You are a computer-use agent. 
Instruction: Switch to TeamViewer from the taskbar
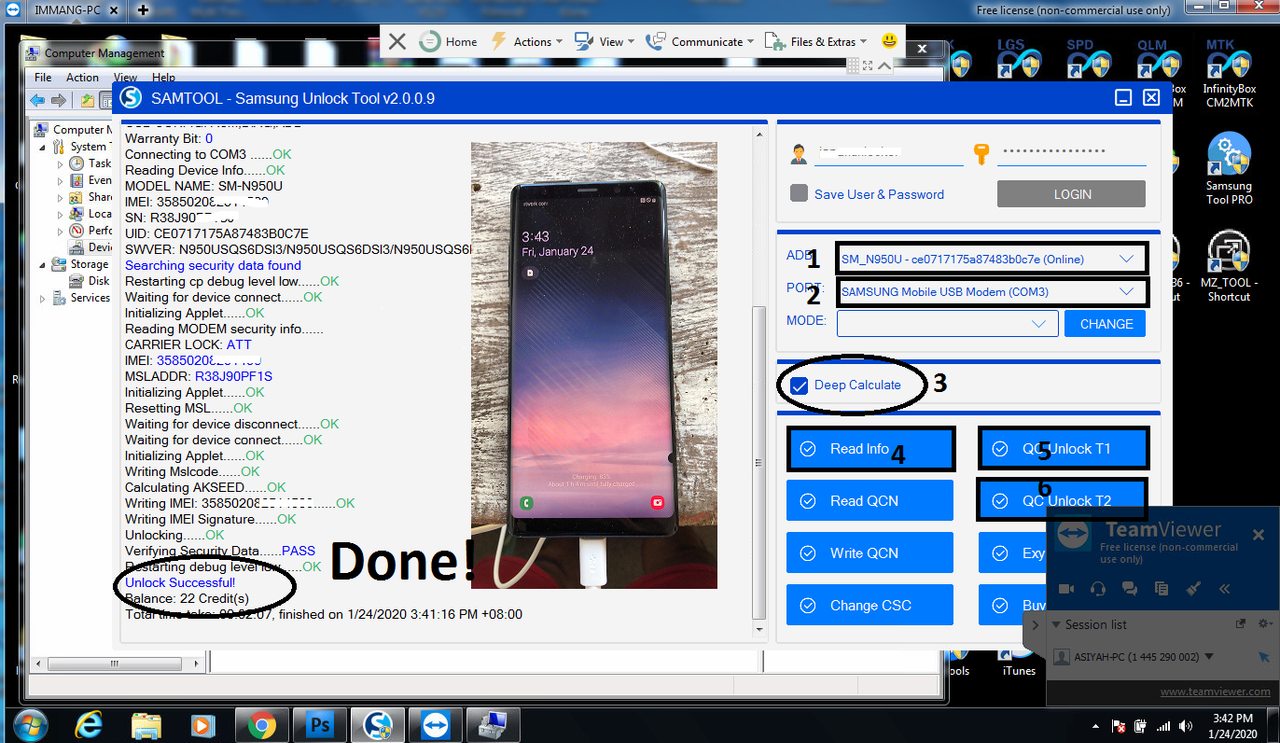tap(436, 724)
